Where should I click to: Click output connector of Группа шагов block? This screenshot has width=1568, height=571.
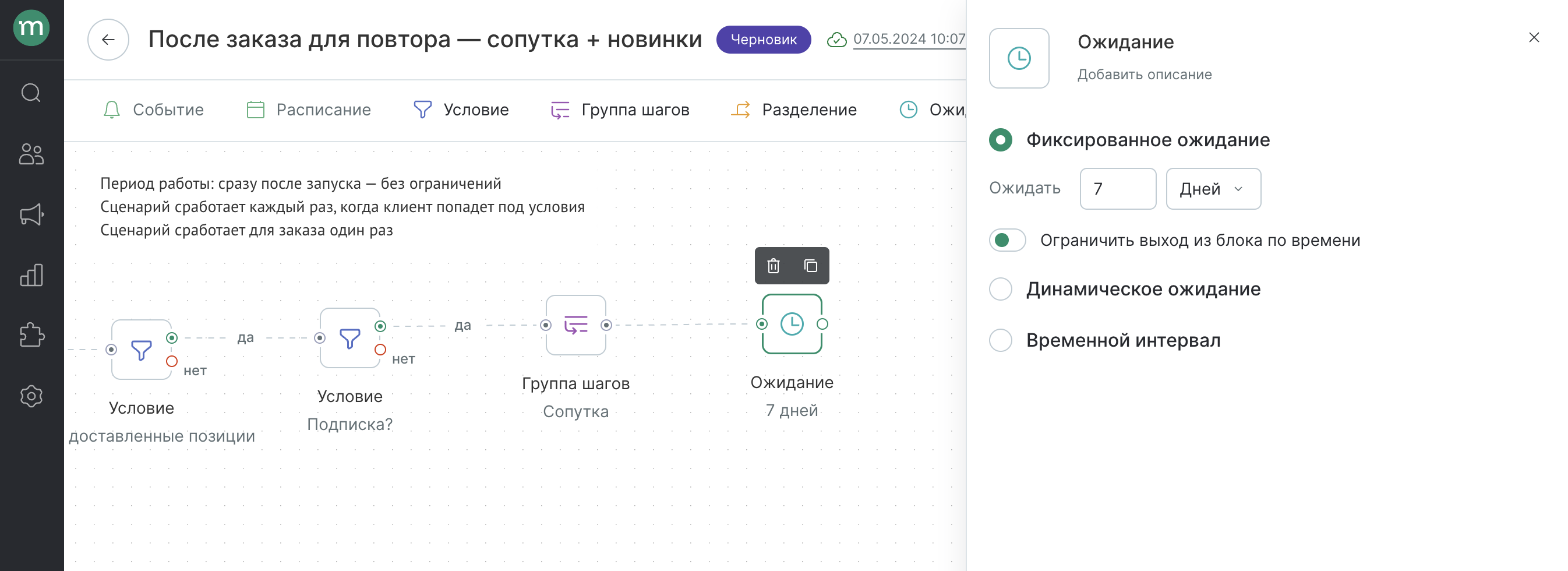click(606, 325)
